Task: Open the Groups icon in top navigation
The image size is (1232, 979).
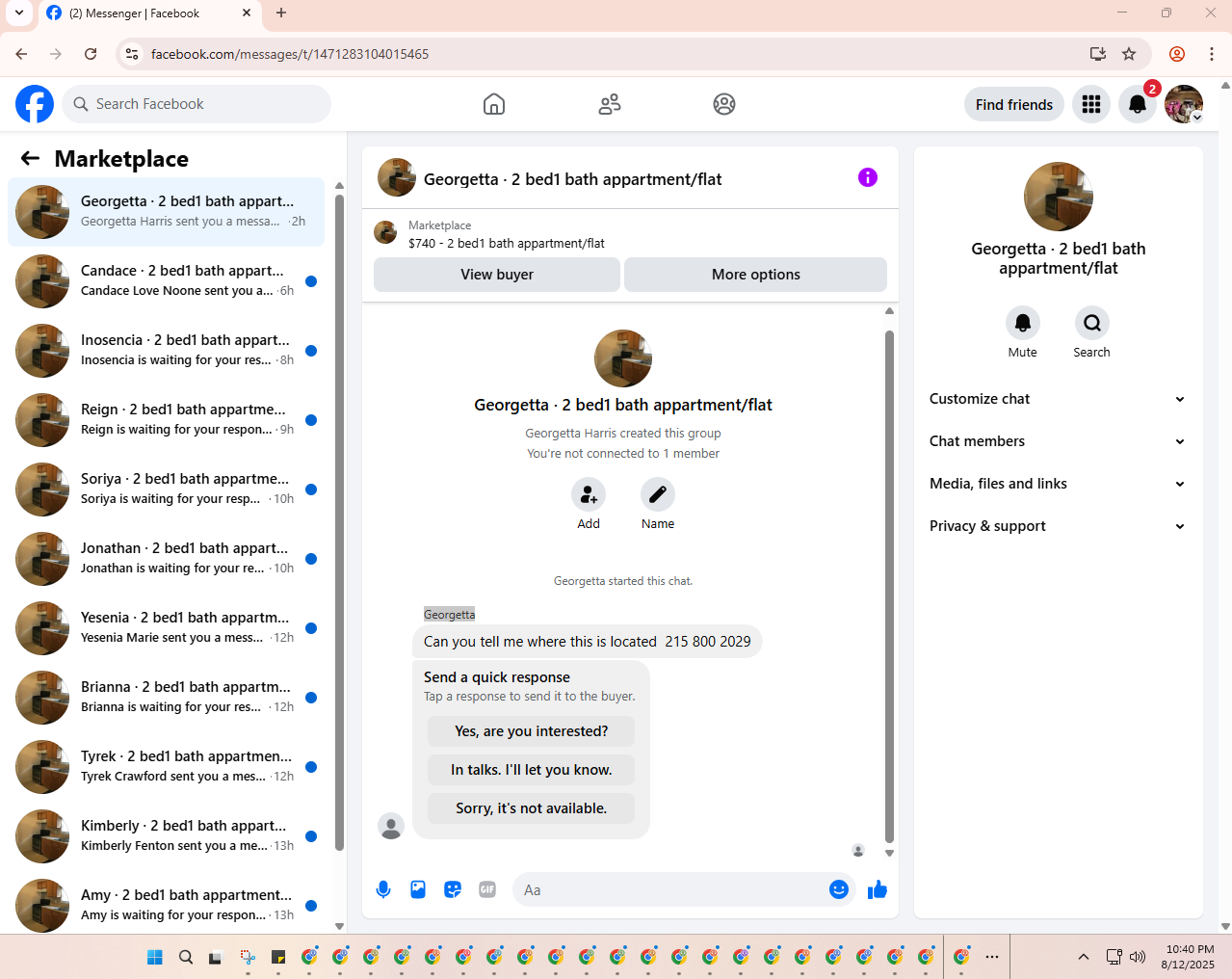Action: point(724,104)
